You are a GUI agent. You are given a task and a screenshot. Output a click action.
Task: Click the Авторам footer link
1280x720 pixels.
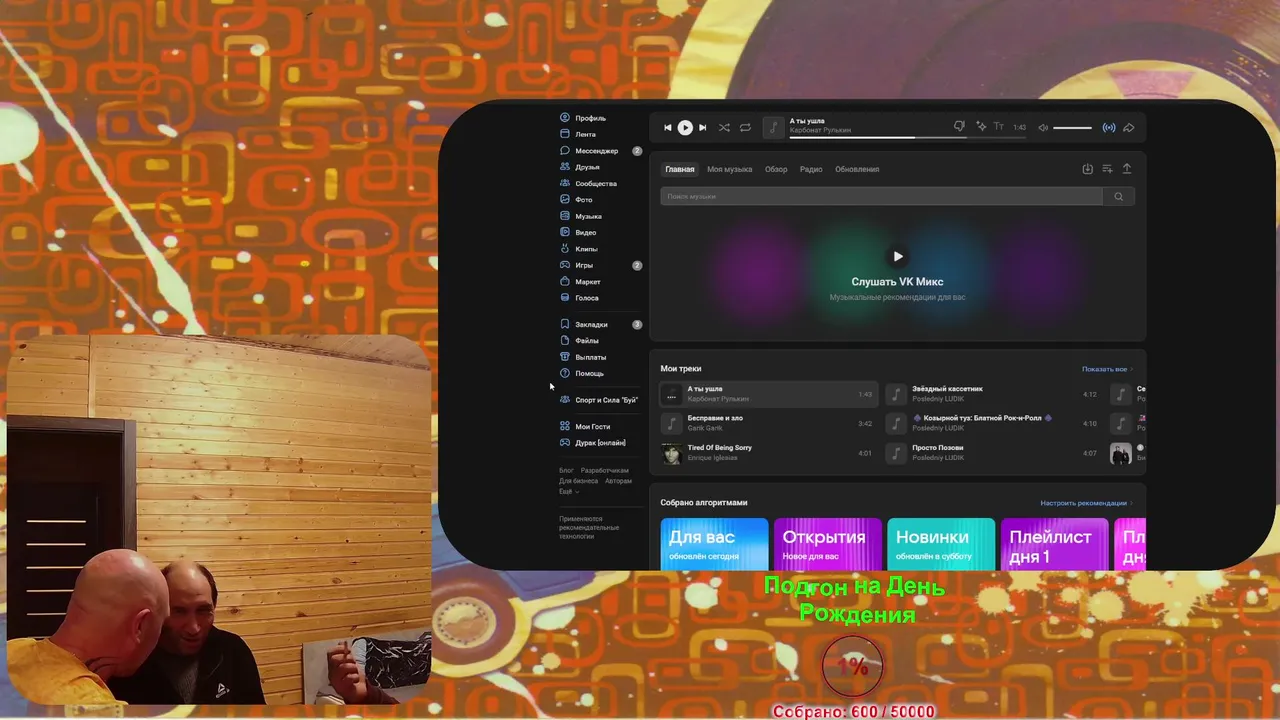618,481
